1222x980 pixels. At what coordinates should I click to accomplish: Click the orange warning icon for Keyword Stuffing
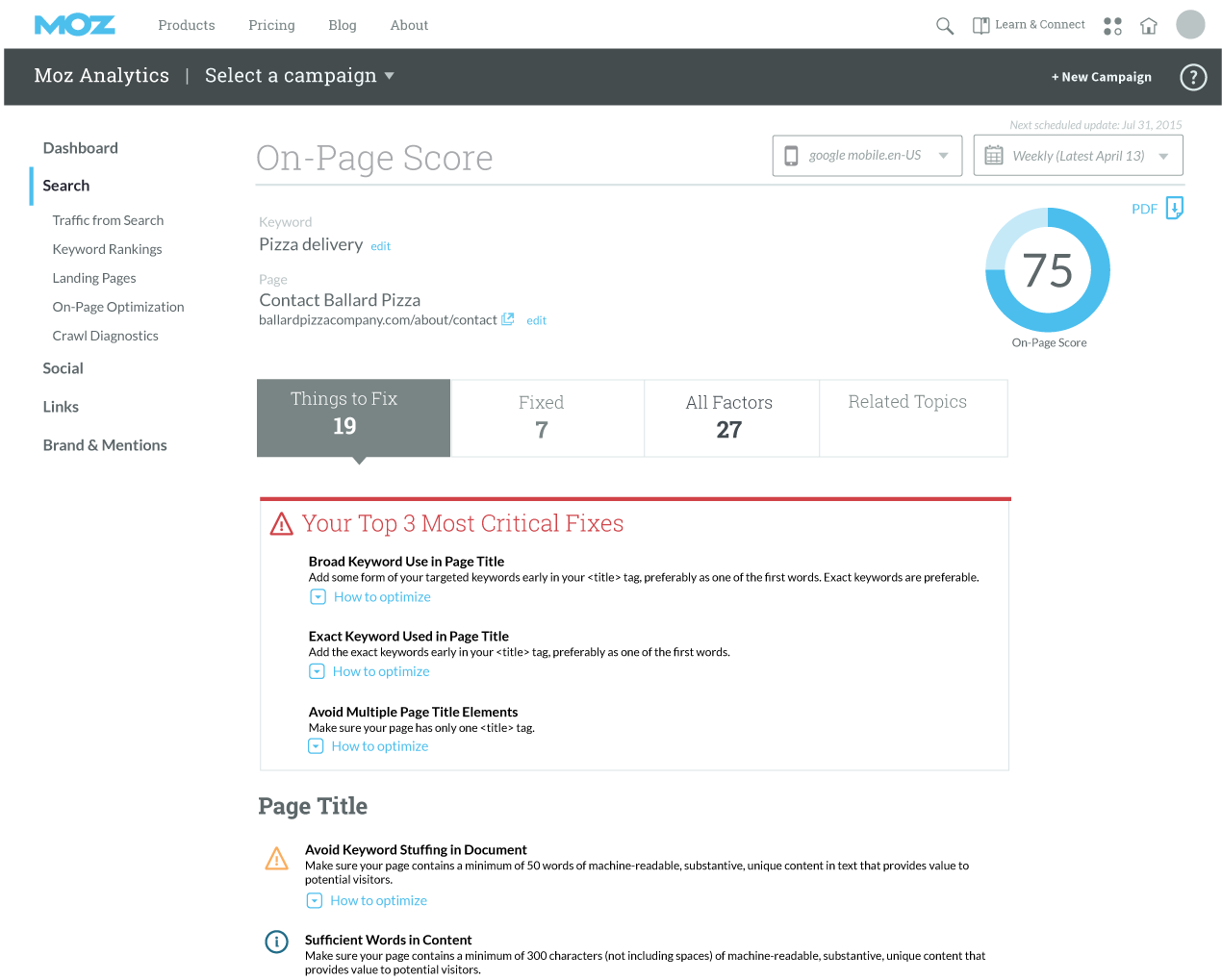(x=276, y=858)
